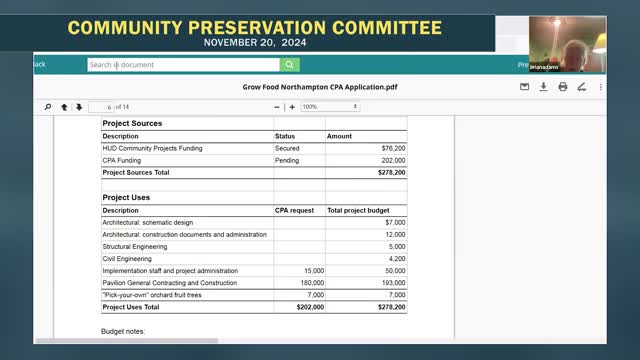Click Pavilion General Contracting and Construction

click(x=170, y=283)
